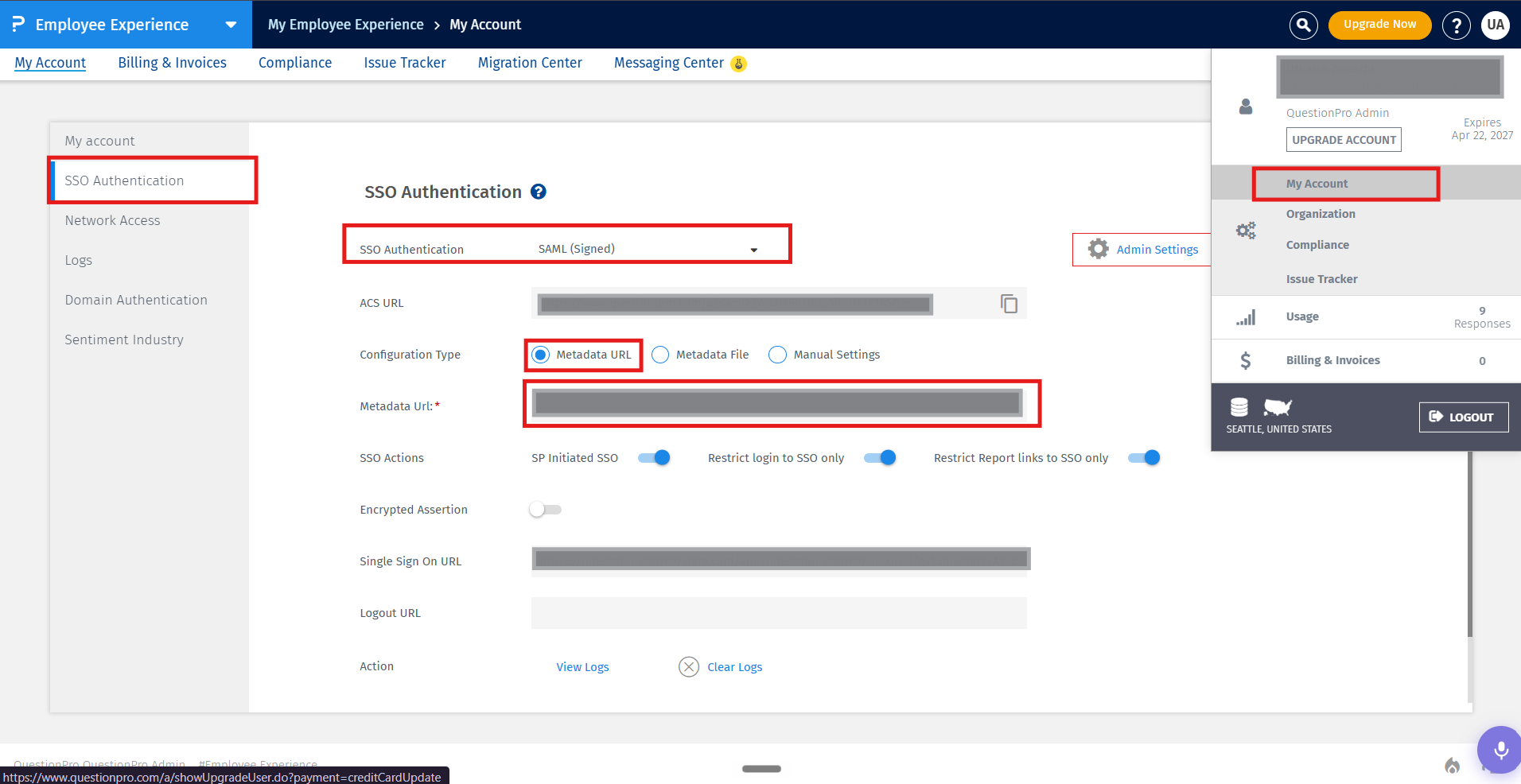
Task: Click the organization gears icon
Action: 1246,231
